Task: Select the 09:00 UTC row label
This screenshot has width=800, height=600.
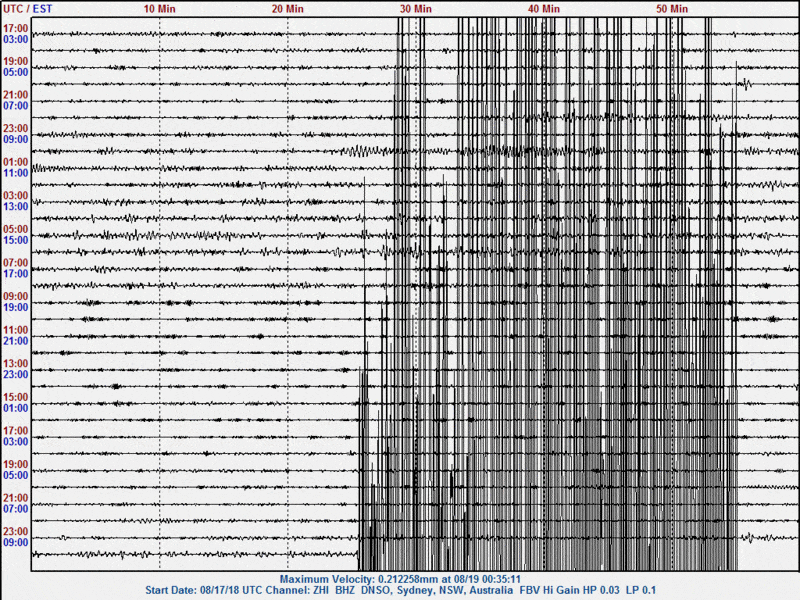Action: tap(15, 296)
